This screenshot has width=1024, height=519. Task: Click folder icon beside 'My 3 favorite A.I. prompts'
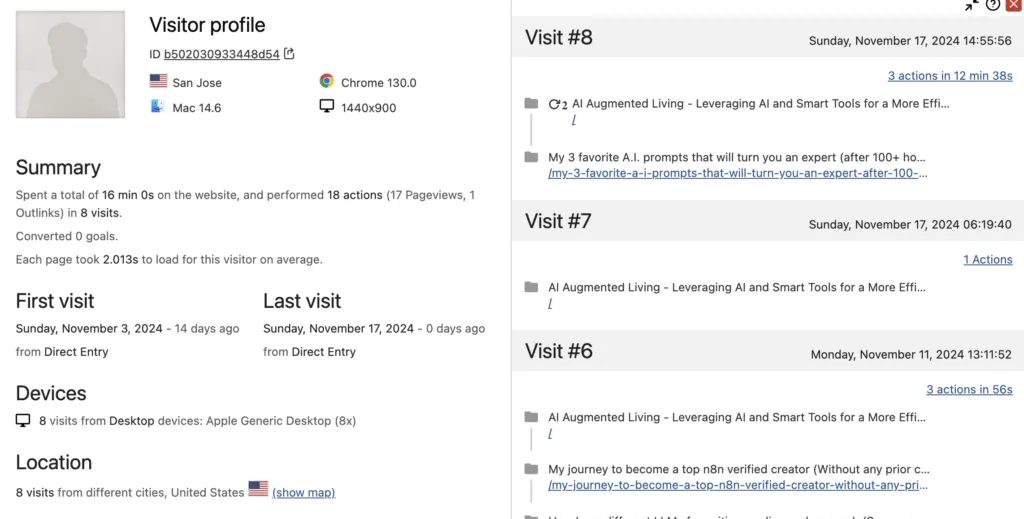(x=531, y=157)
